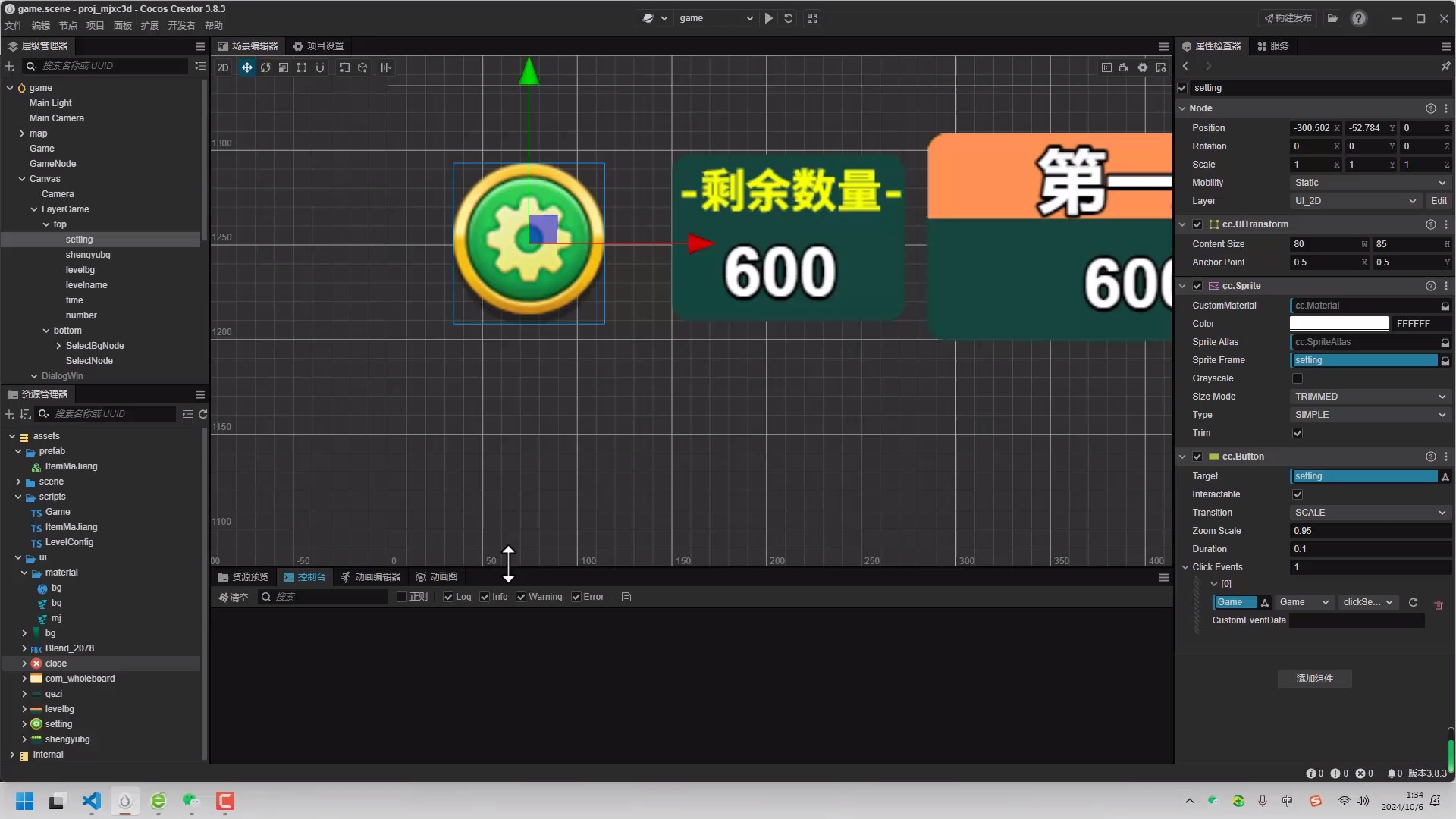Select the Rect transform tool
This screenshot has width=1456, height=819.
pyautogui.click(x=302, y=67)
